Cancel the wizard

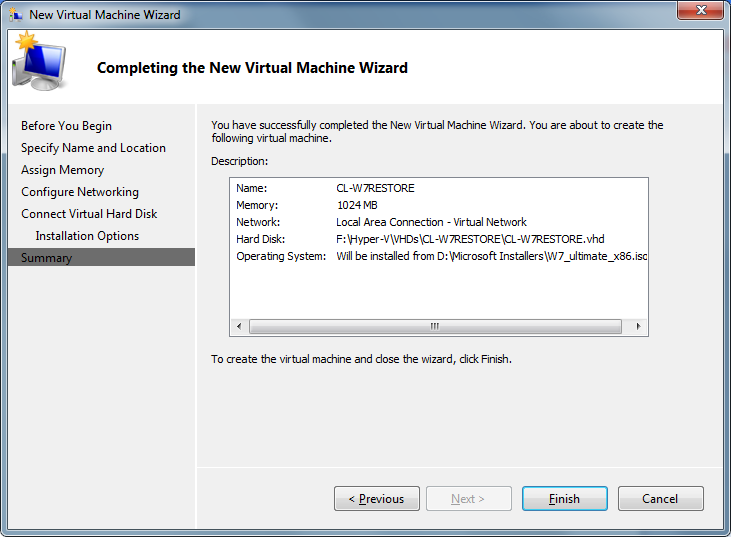[660, 499]
